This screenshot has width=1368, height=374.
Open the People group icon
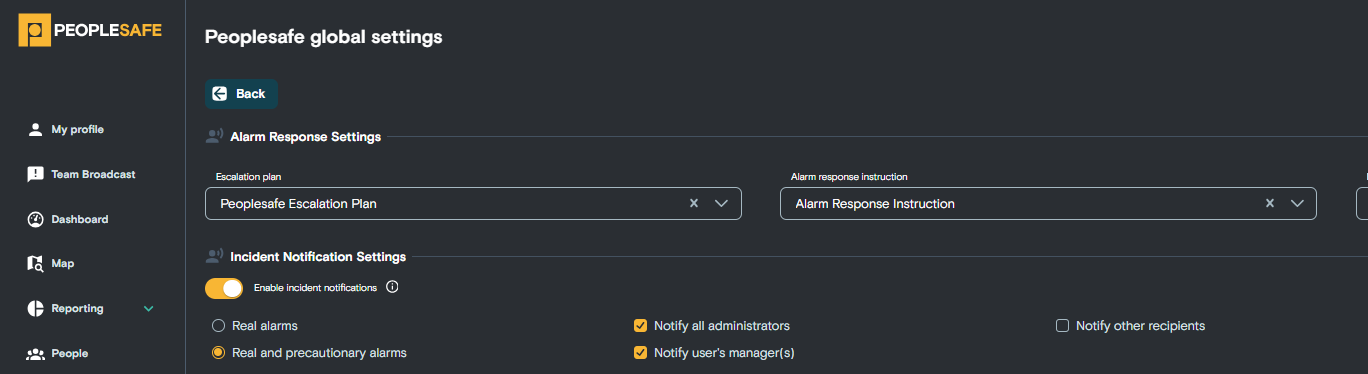(35, 354)
